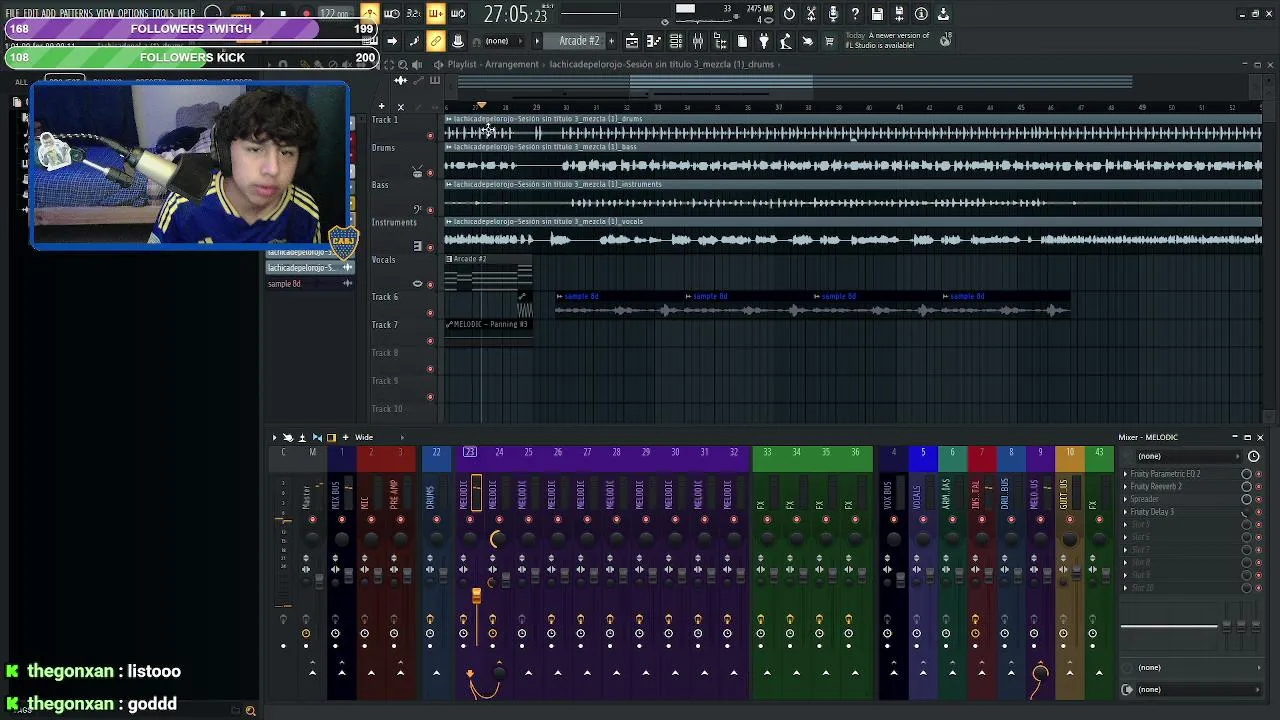Toggle the multi-link to controllers icon

click(436, 41)
